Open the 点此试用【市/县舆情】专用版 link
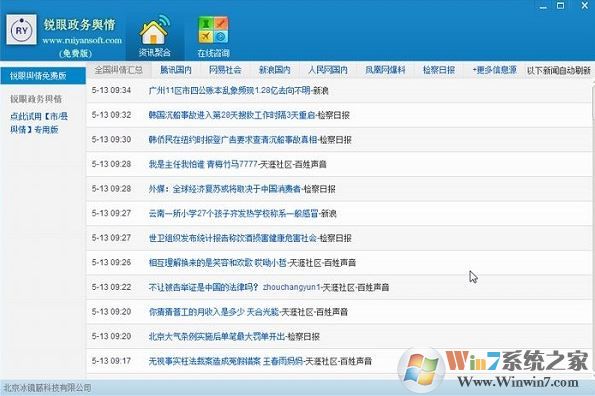The height and width of the screenshot is (396, 595). [x=39, y=123]
